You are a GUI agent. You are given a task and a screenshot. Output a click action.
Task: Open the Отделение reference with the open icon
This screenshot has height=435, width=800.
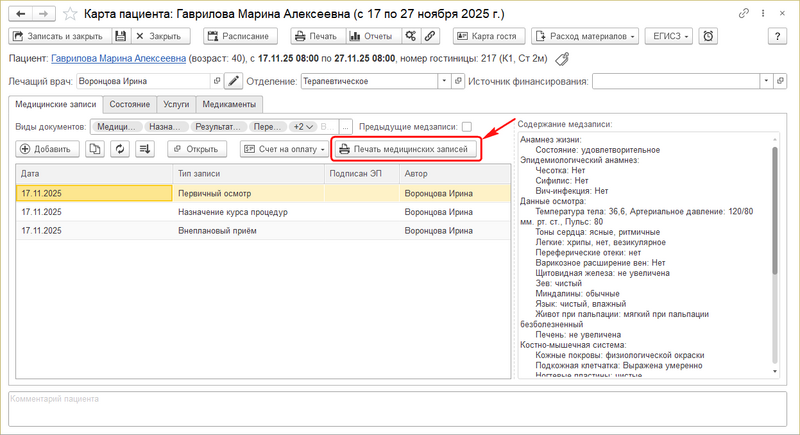pyautogui.click(x=458, y=81)
